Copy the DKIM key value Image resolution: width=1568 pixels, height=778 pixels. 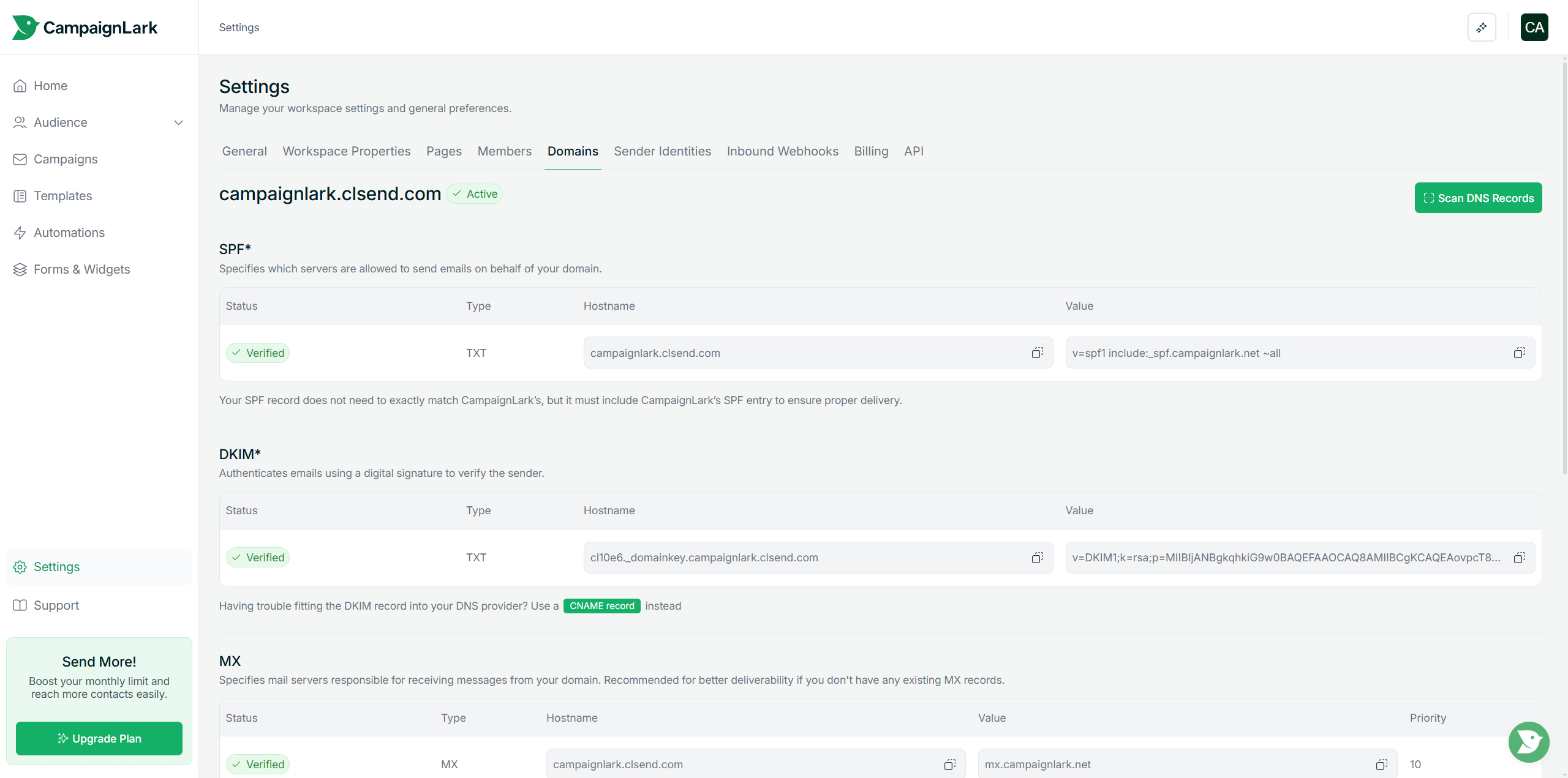1519,558
